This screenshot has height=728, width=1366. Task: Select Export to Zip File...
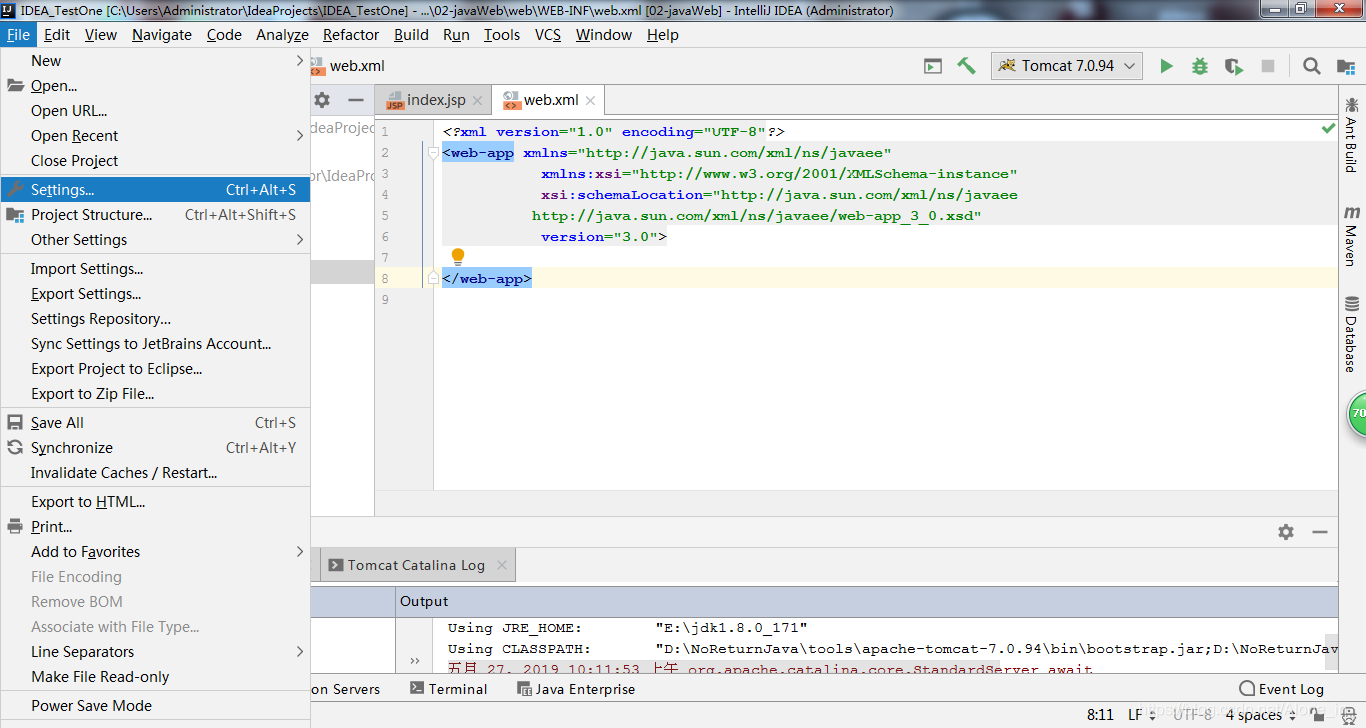click(x=155, y=394)
